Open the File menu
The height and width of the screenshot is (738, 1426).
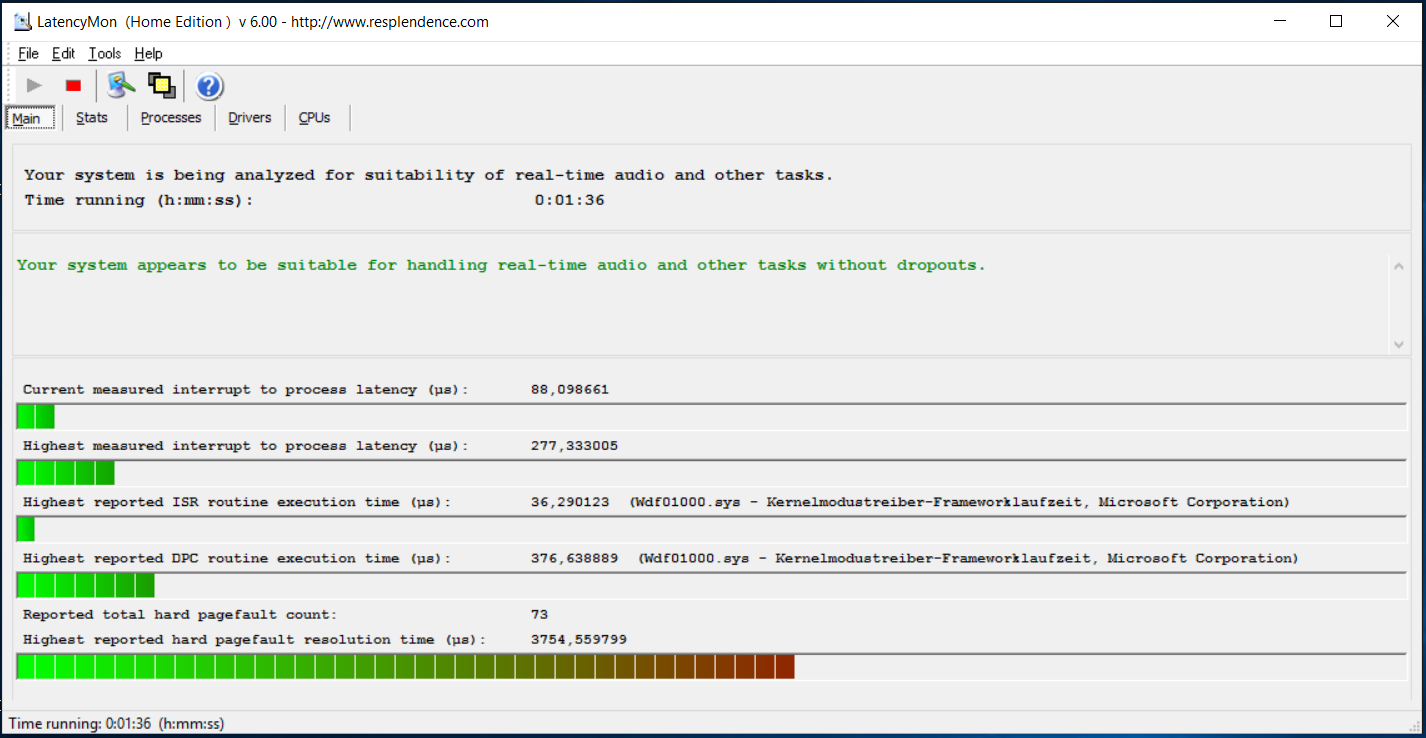coord(28,54)
